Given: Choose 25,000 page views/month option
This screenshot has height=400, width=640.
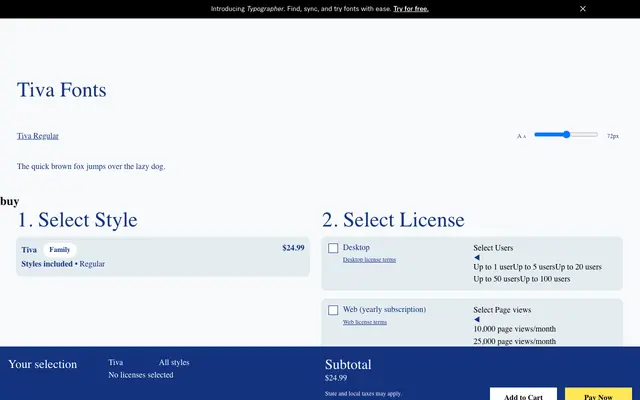Looking at the screenshot, I should (514, 341).
